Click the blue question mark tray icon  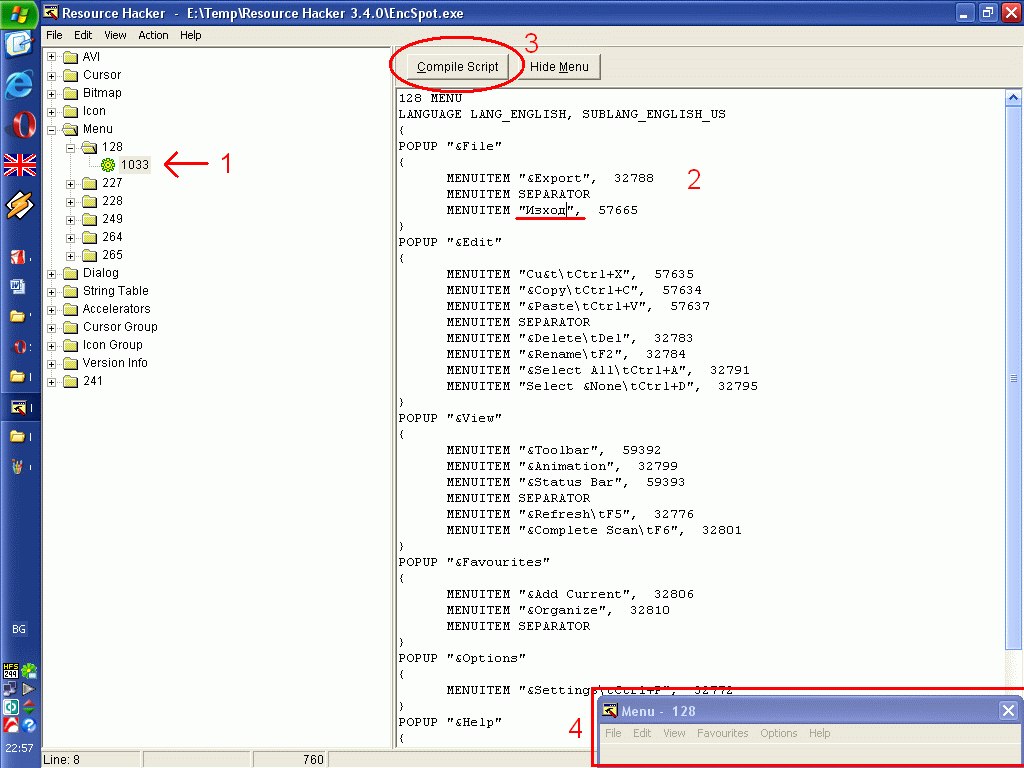29,724
